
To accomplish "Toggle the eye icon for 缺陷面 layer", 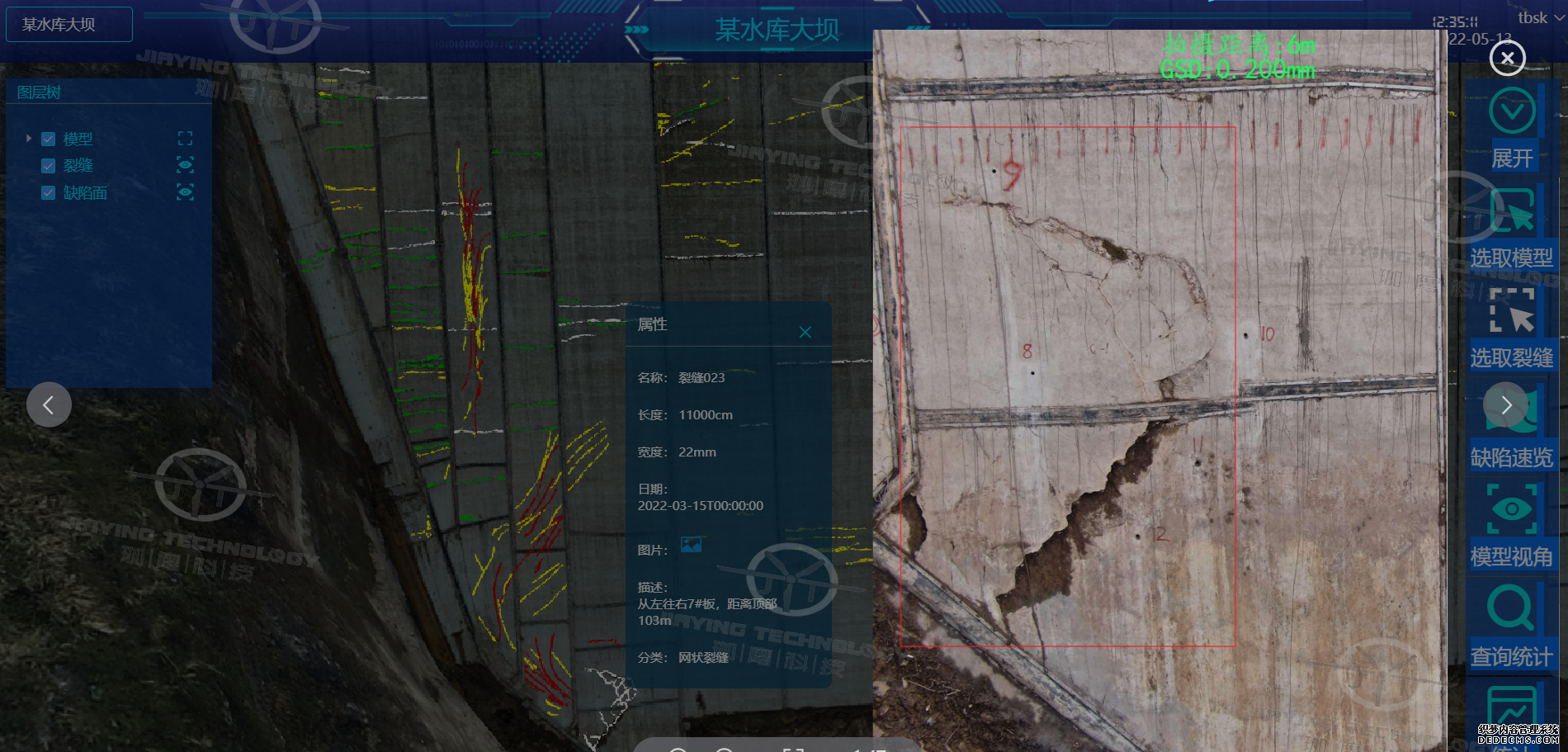I will (x=185, y=192).
